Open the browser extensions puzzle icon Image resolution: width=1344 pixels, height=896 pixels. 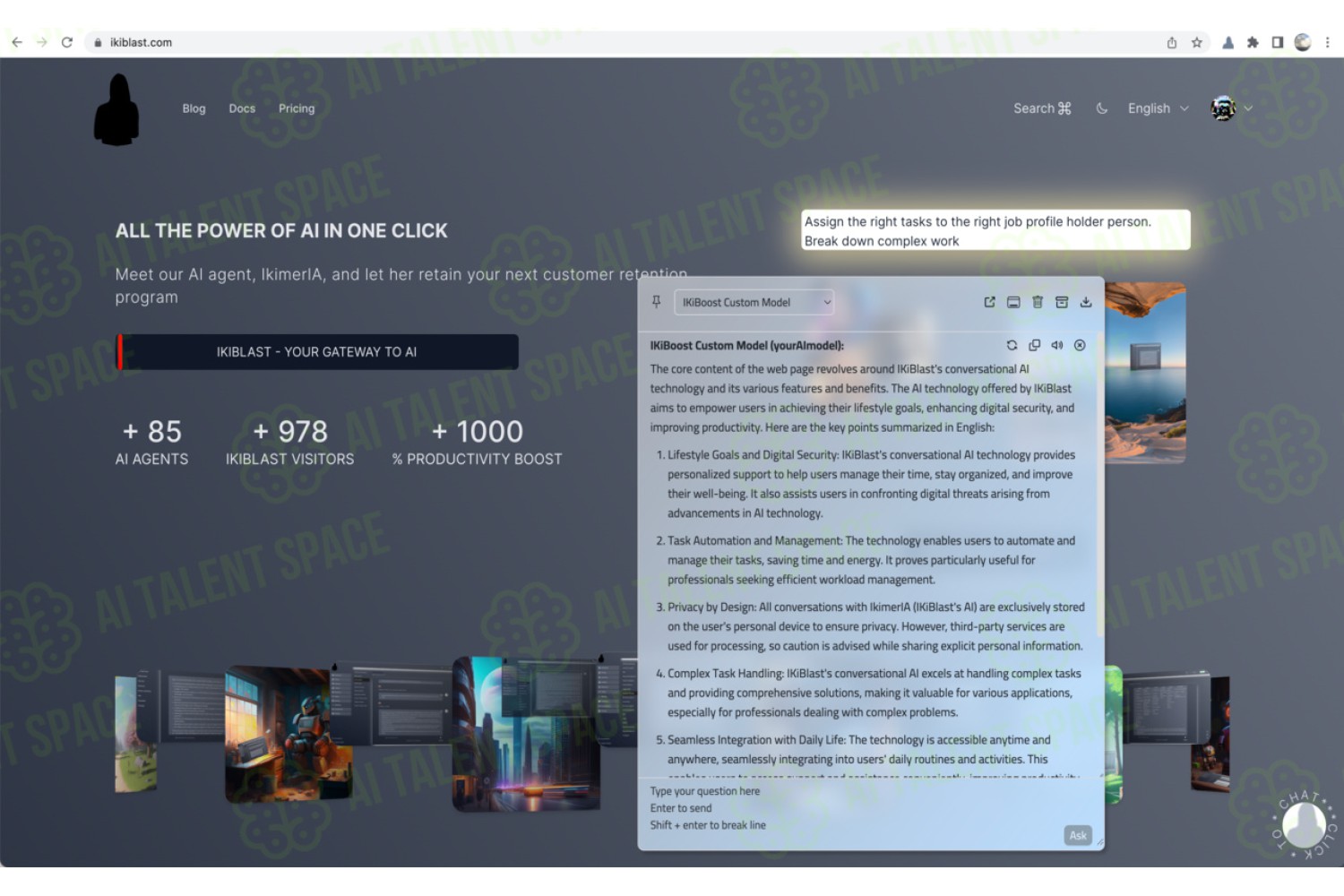click(x=1253, y=42)
